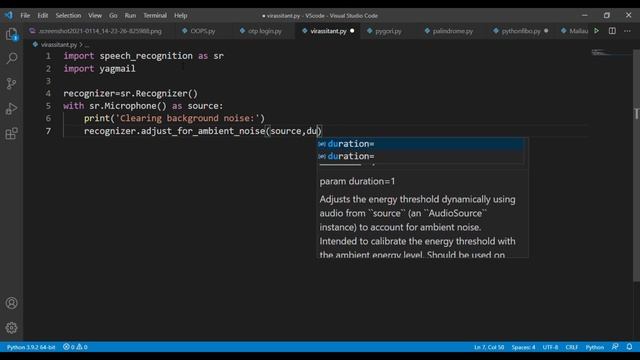Image resolution: width=640 pixels, height=360 pixels.
Task: Open the Accounts menu icon
Action: [x=11, y=303]
